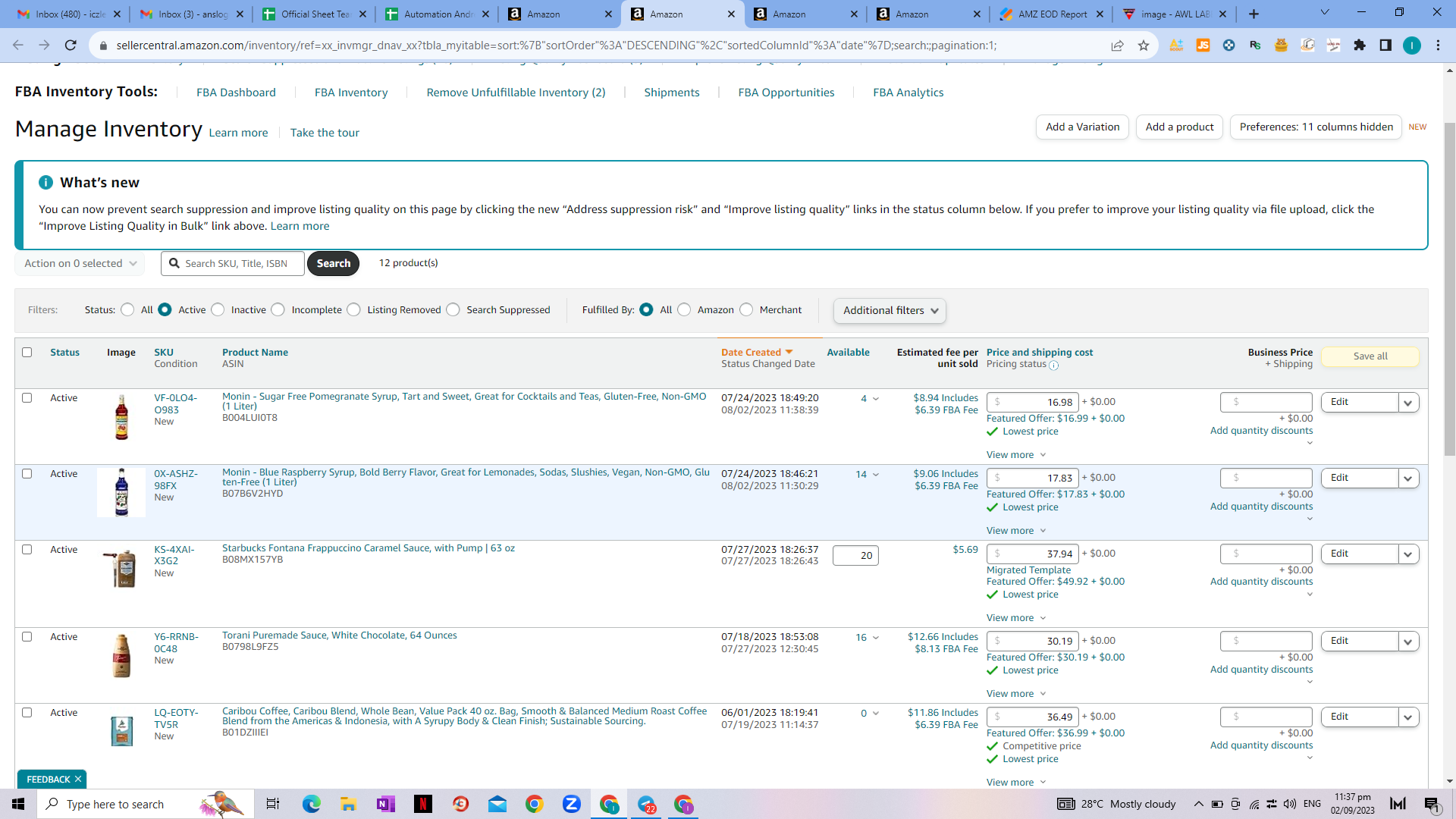
Task: Open the orange JS extension icon
Action: click(x=1203, y=45)
